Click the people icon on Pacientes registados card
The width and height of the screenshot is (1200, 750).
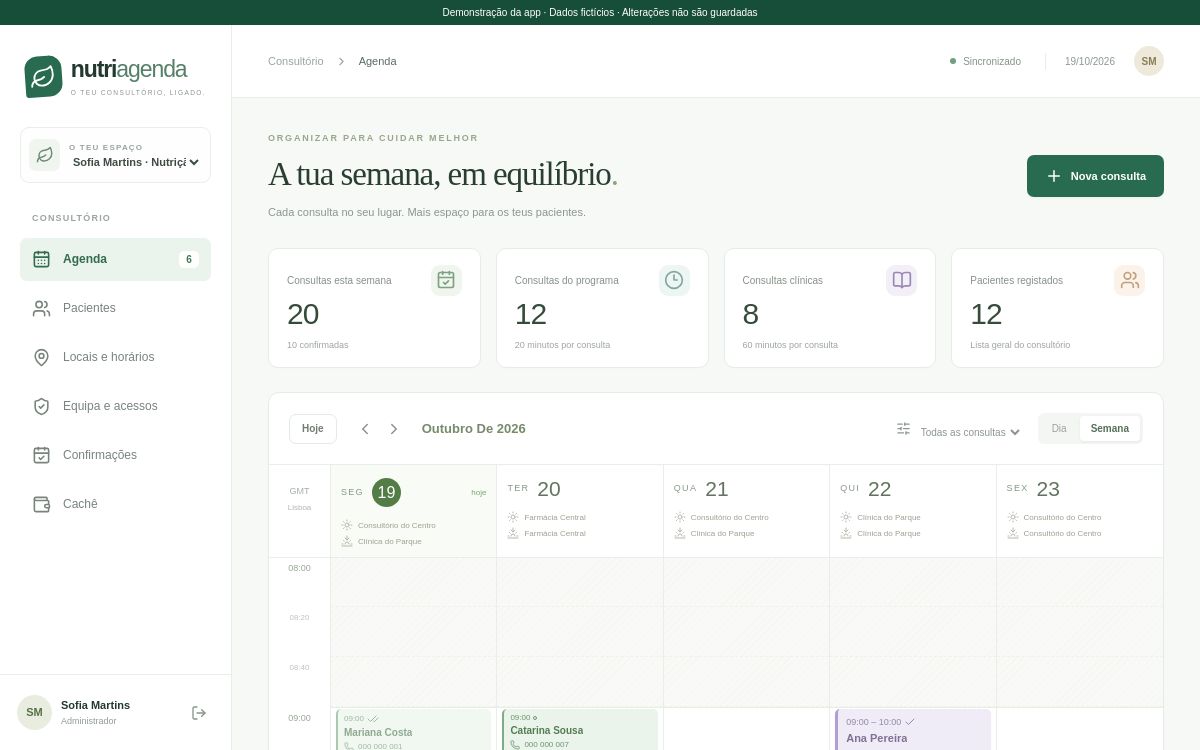pos(1129,280)
